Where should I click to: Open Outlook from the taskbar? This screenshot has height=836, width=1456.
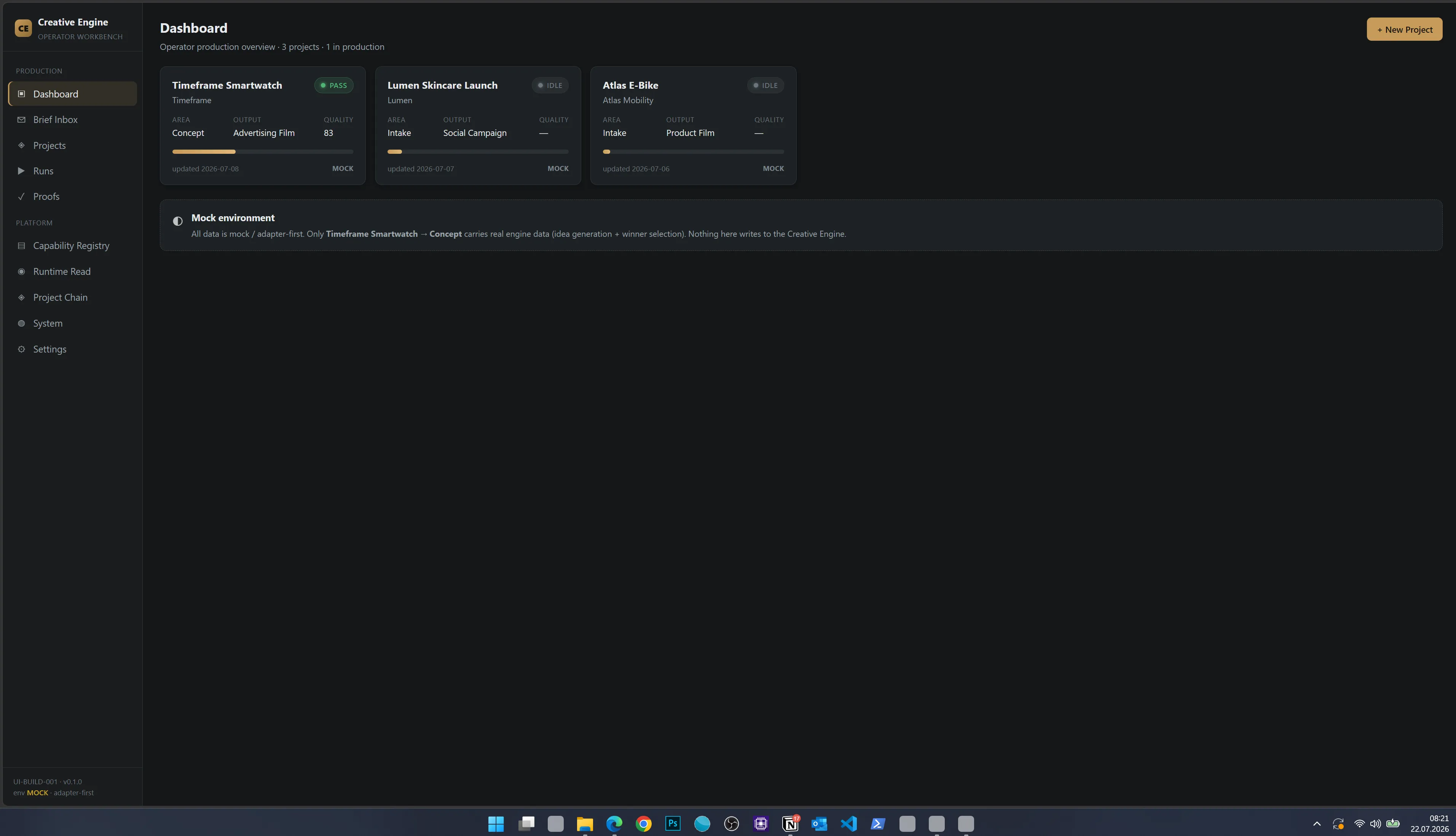click(x=819, y=824)
